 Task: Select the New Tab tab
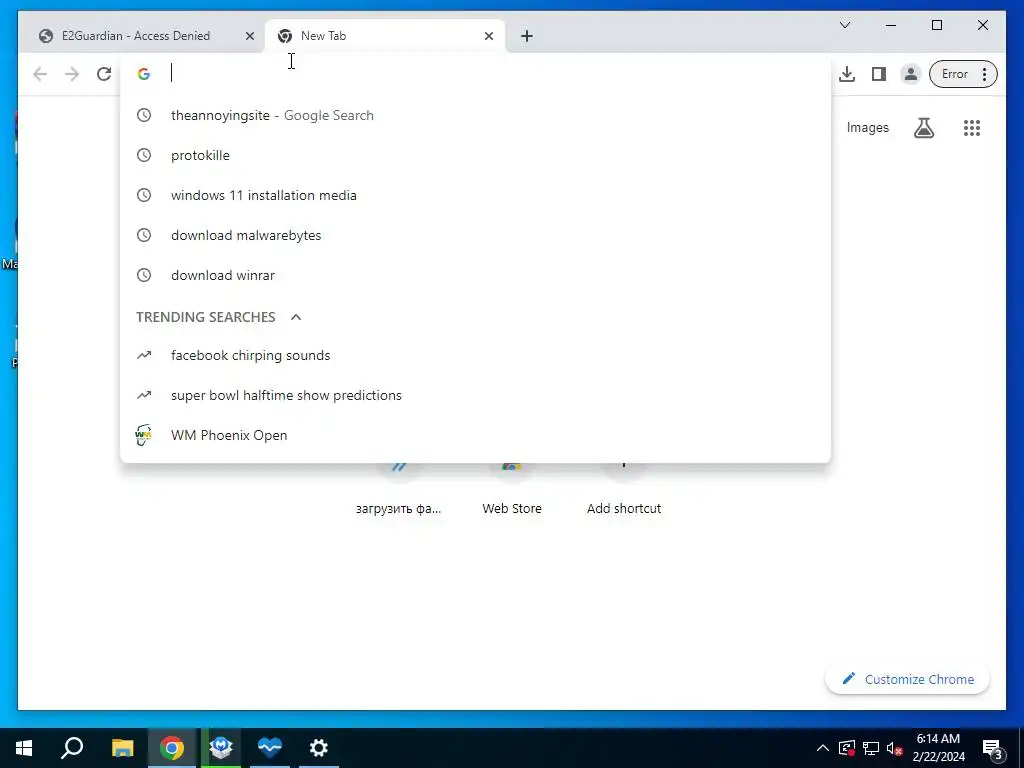pyautogui.click(x=385, y=36)
